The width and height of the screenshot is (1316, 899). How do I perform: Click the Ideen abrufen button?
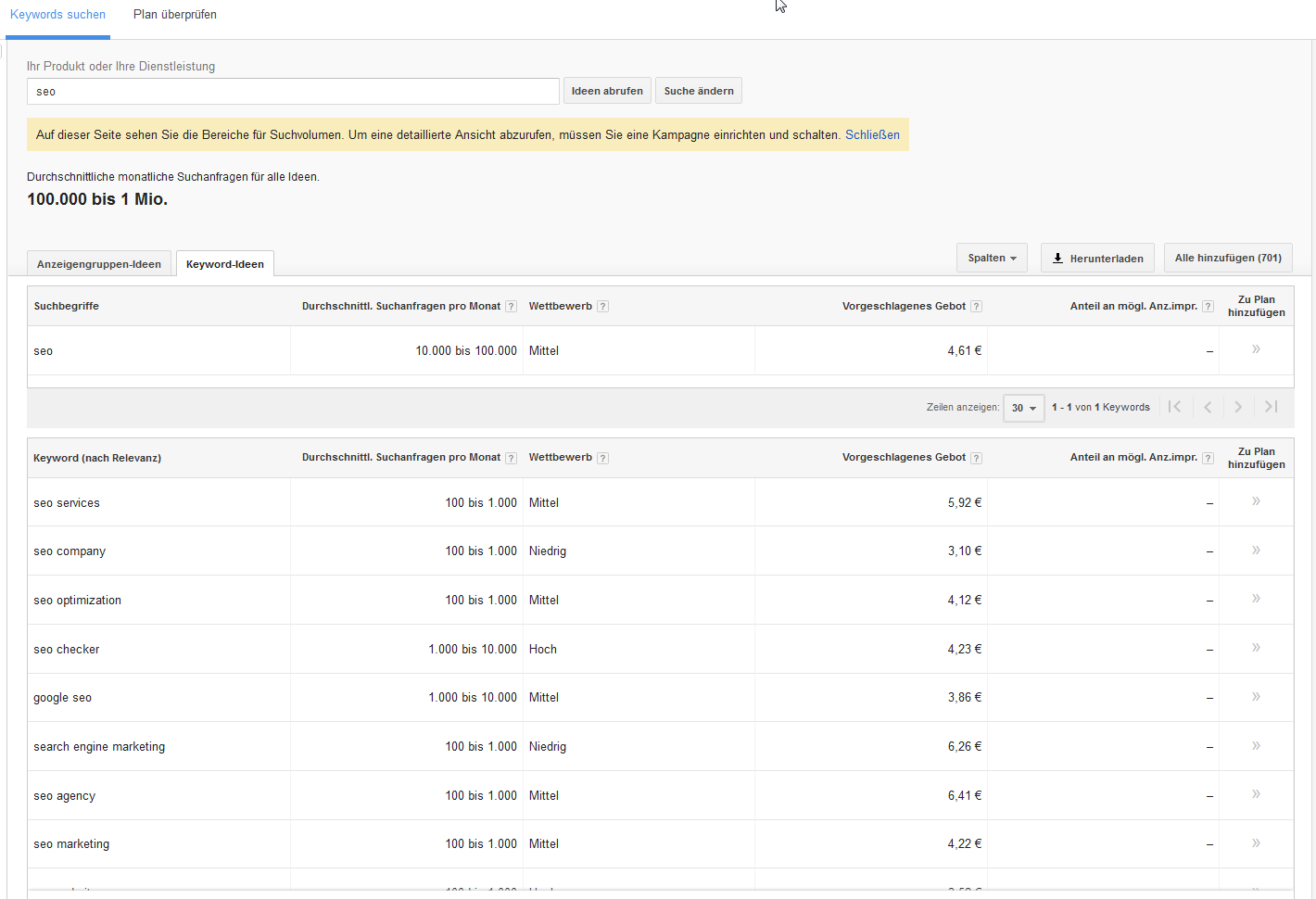(x=607, y=90)
